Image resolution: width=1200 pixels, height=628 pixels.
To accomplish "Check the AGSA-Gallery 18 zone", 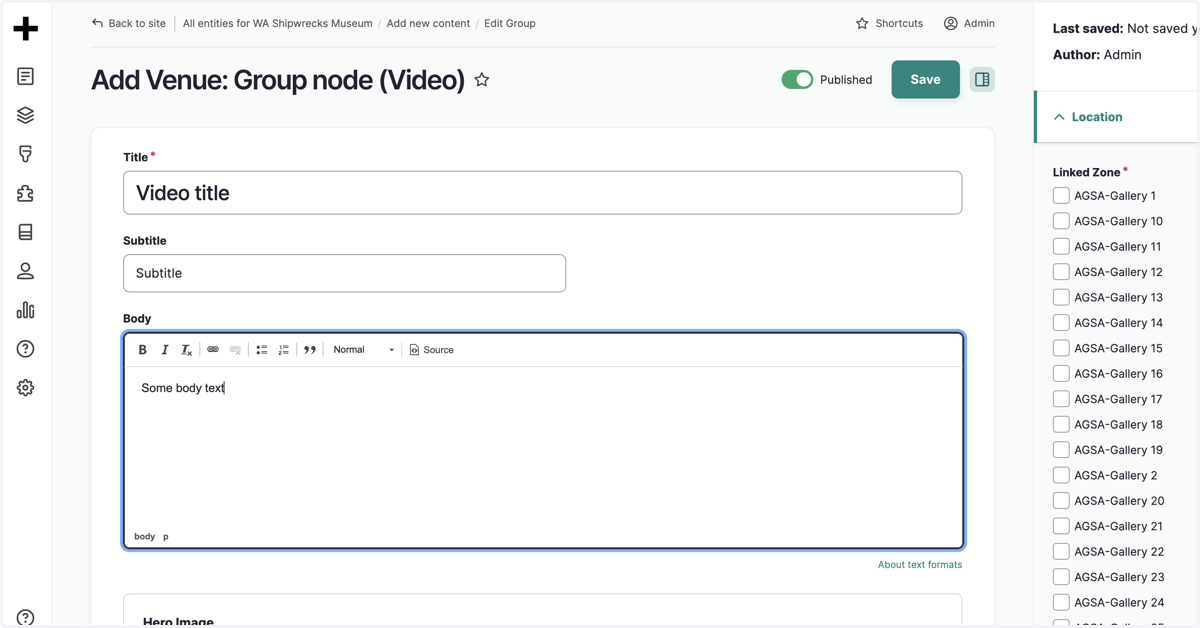I will 1061,425.
